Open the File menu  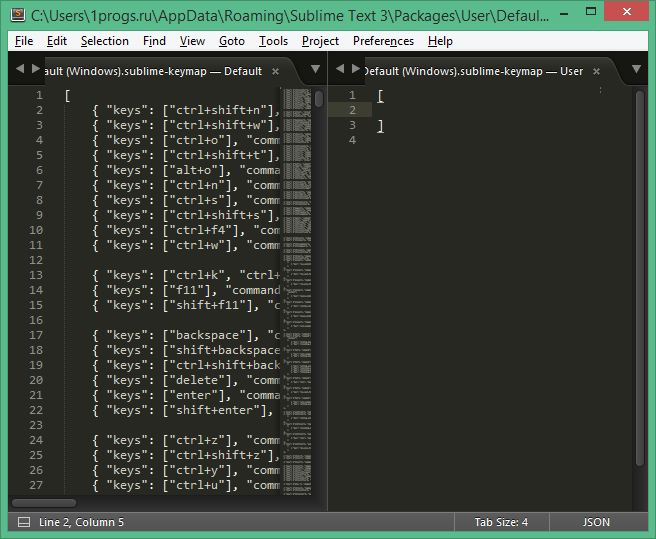coord(24,41)
